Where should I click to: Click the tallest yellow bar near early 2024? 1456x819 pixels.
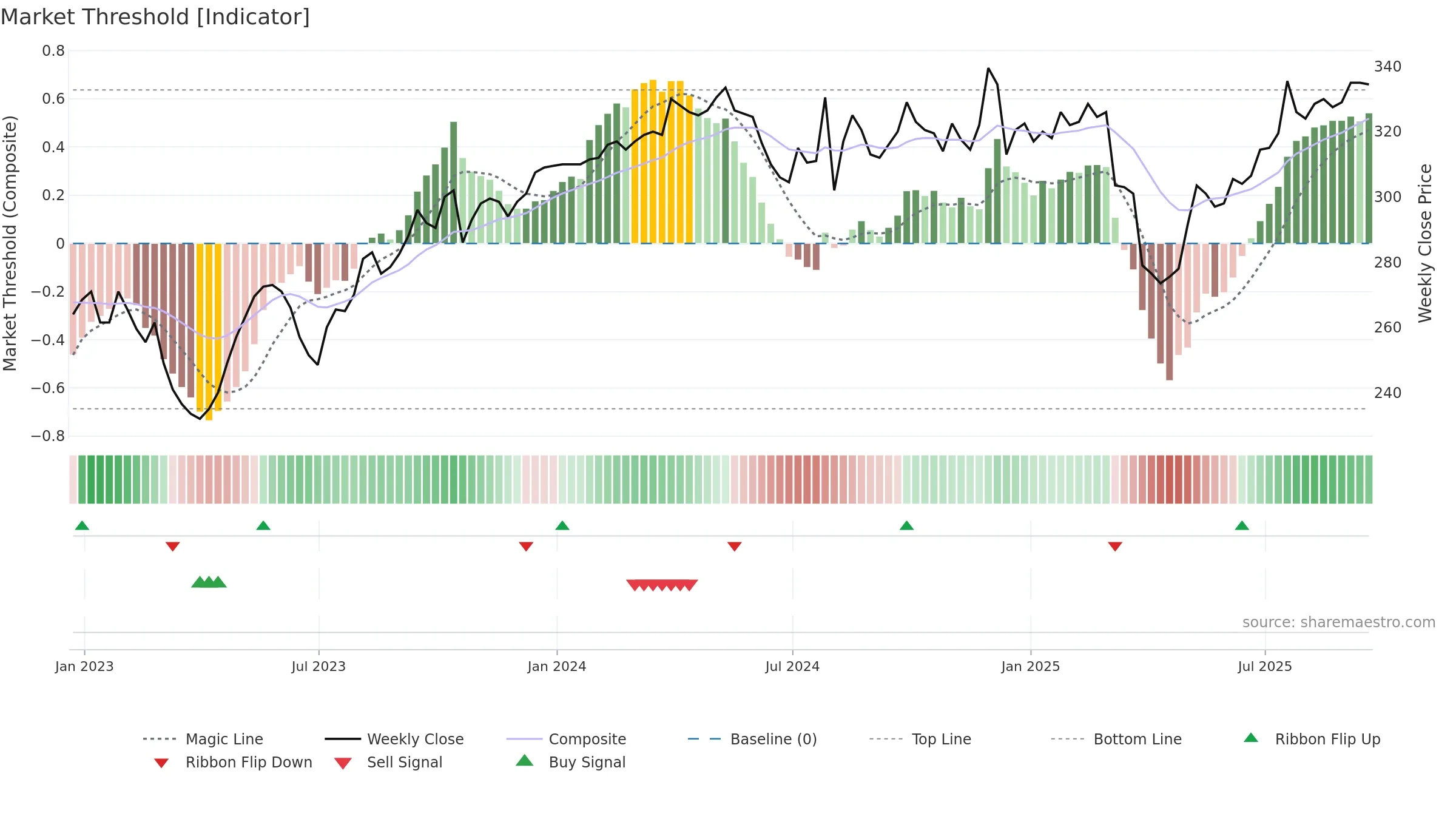(653, 161)
